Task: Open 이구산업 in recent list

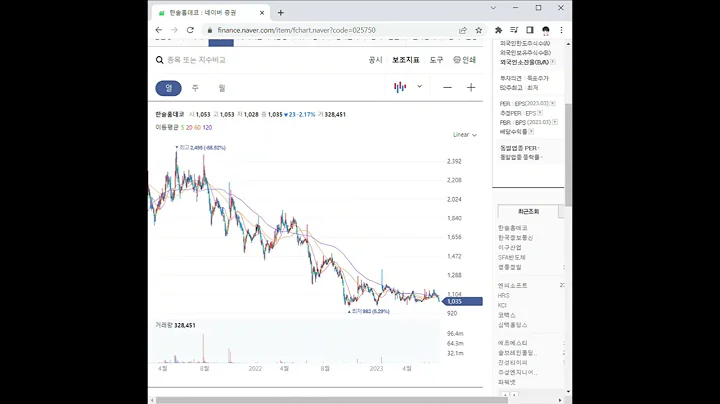Action: pyautogui.click(x=509, y=247)
